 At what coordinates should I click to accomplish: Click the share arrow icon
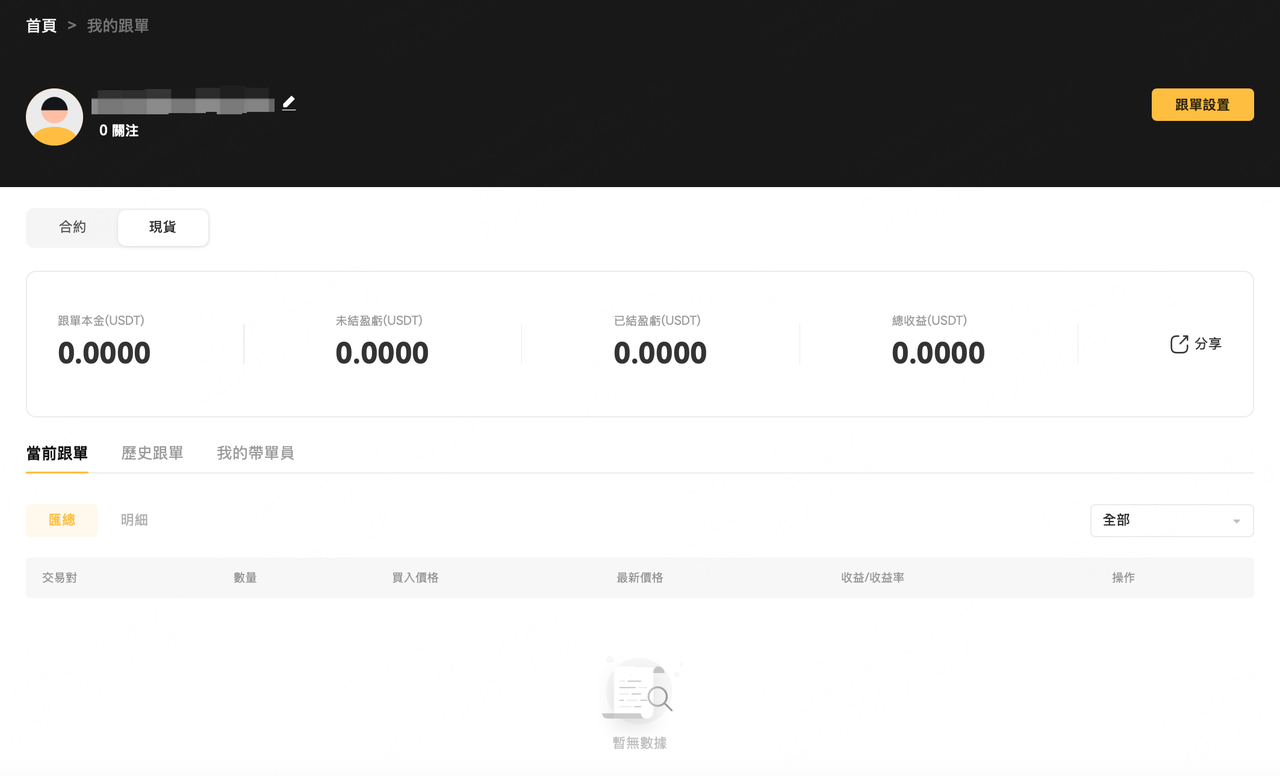tap(1179, 344)
